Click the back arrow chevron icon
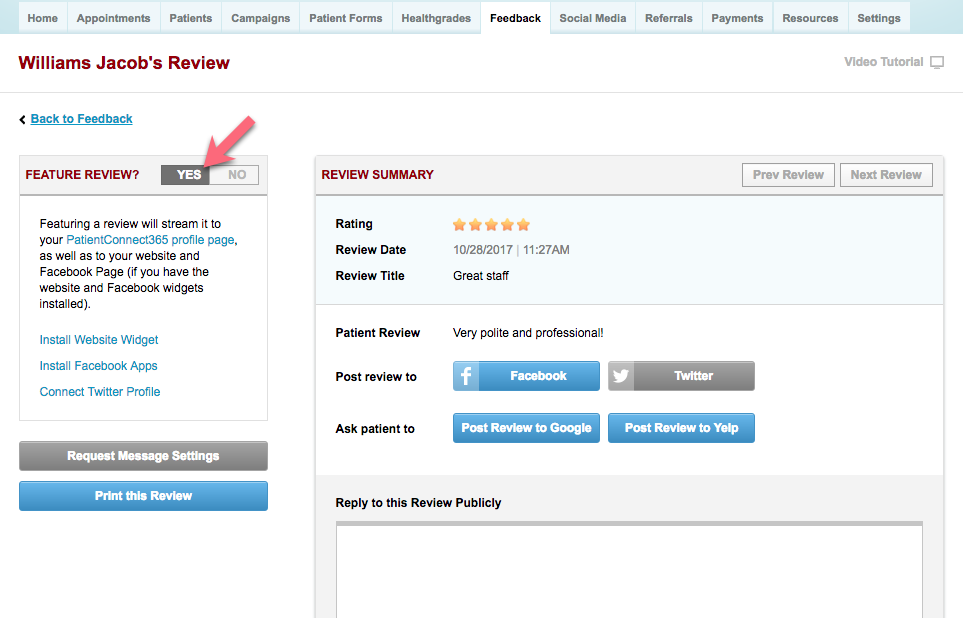This screenshot has width=963, height=618. coord(23,119)
